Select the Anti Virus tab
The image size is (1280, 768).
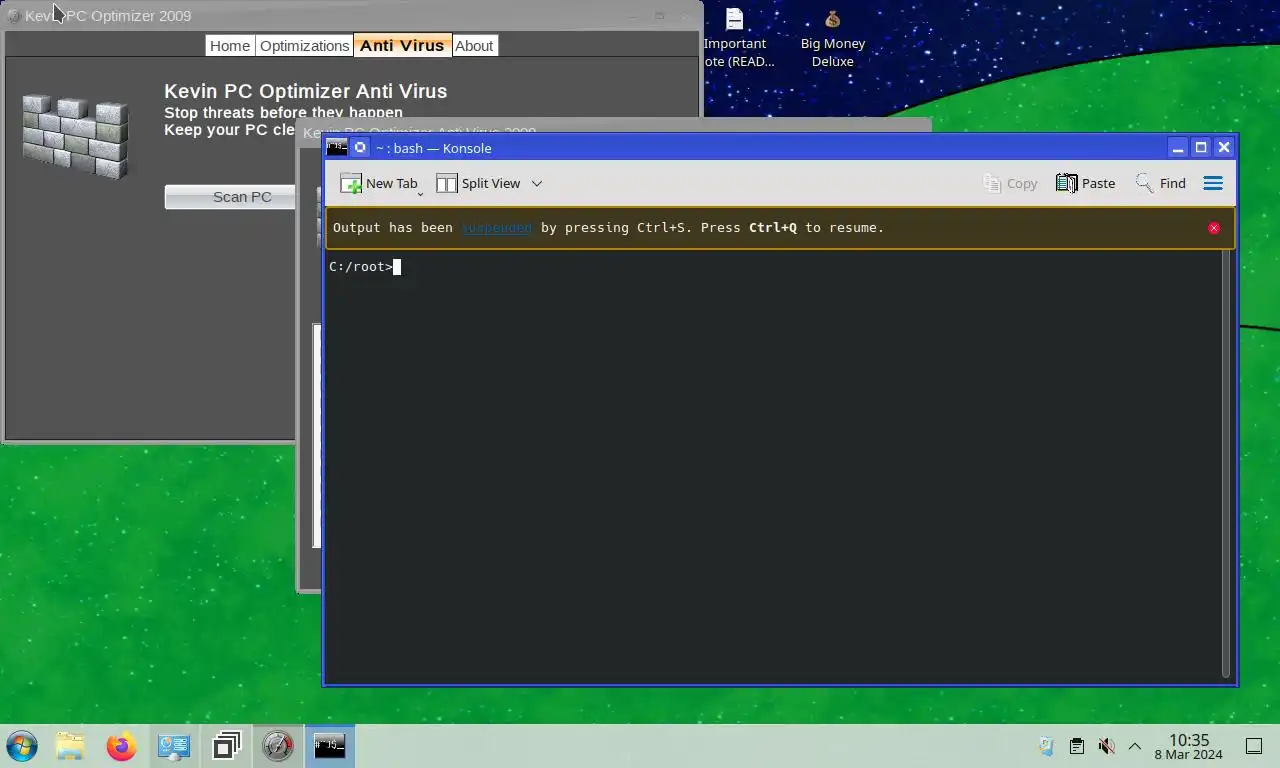402,45
